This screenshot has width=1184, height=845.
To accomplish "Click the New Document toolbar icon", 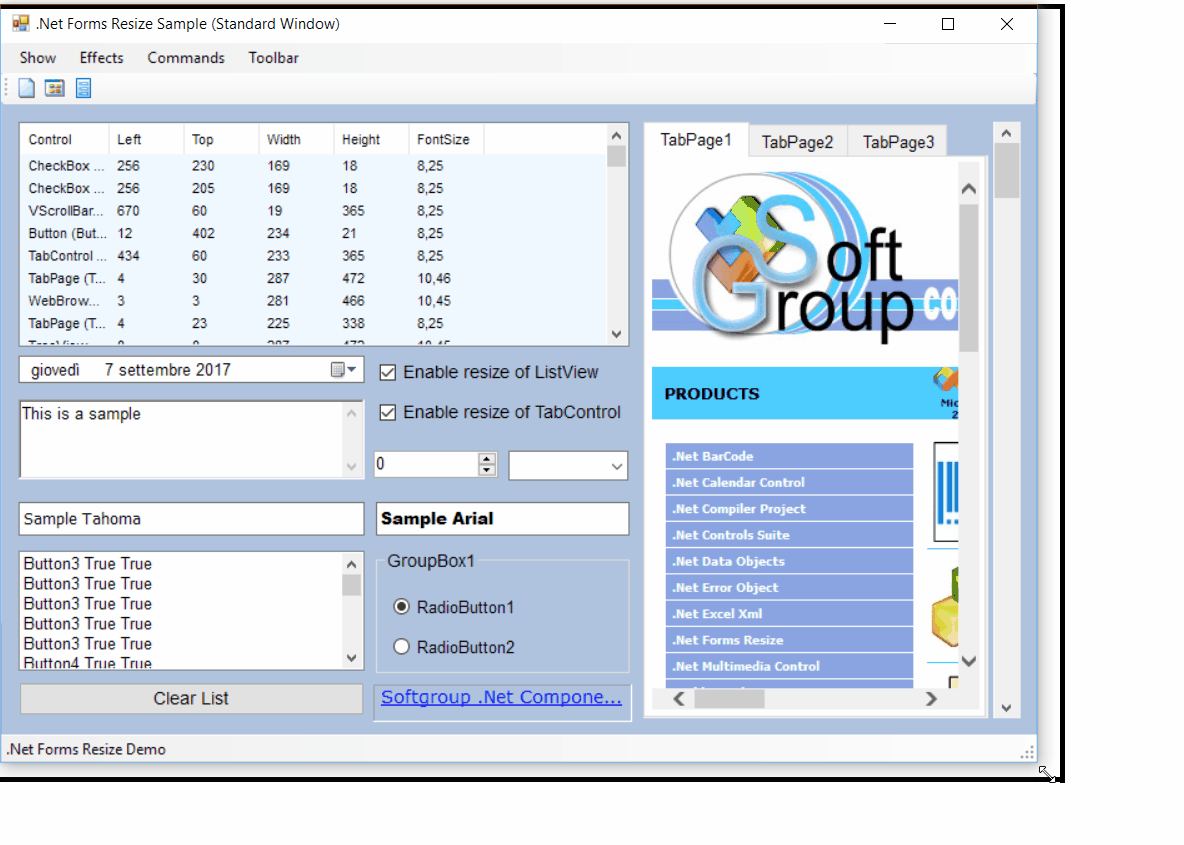I will [x=25, y=88].
